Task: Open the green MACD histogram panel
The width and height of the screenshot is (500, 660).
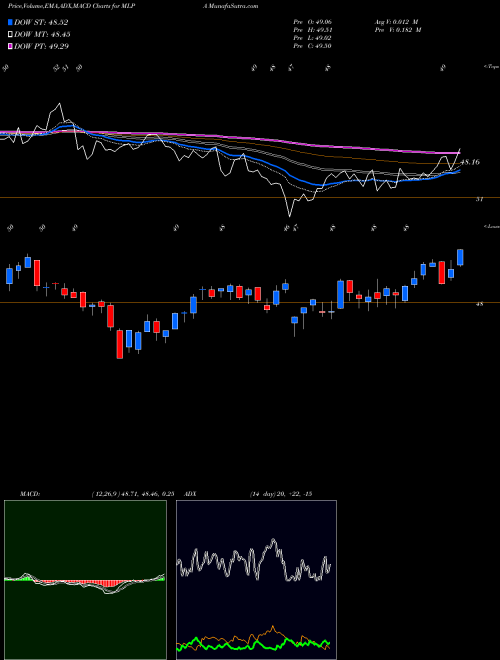Action: 85,580
